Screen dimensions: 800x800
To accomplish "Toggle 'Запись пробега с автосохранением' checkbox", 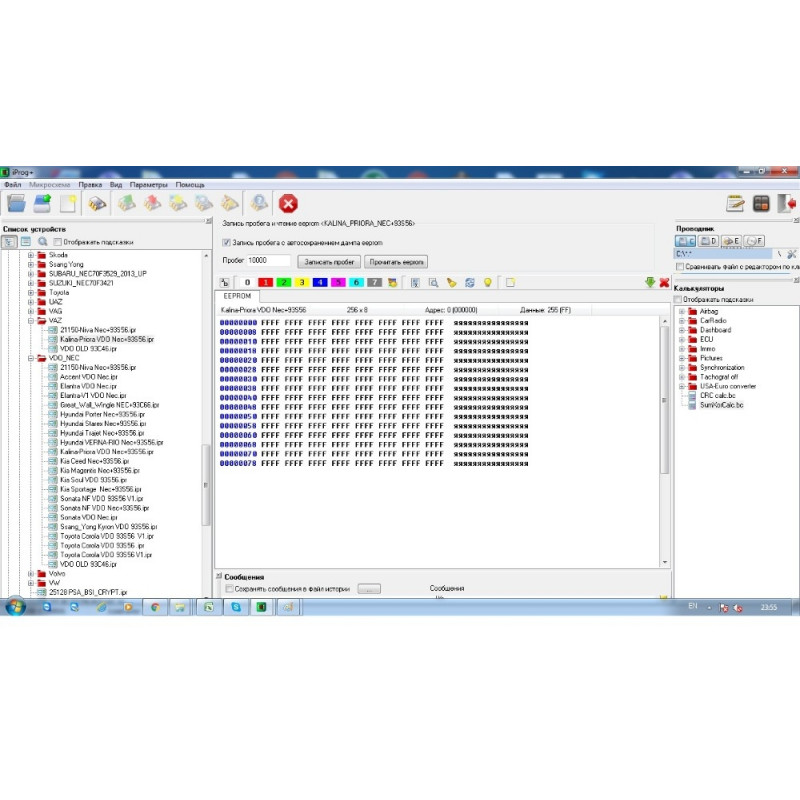I will [226, 241].
